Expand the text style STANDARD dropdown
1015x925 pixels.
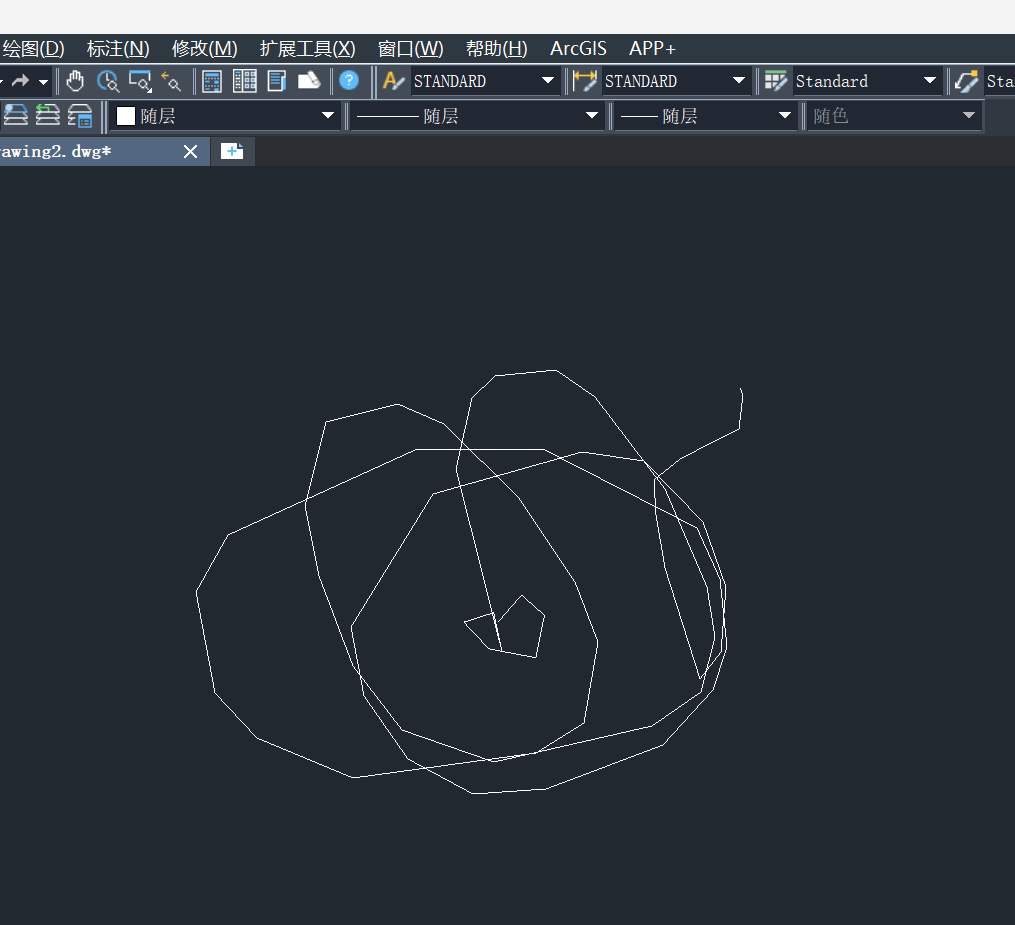coord(548,81)
